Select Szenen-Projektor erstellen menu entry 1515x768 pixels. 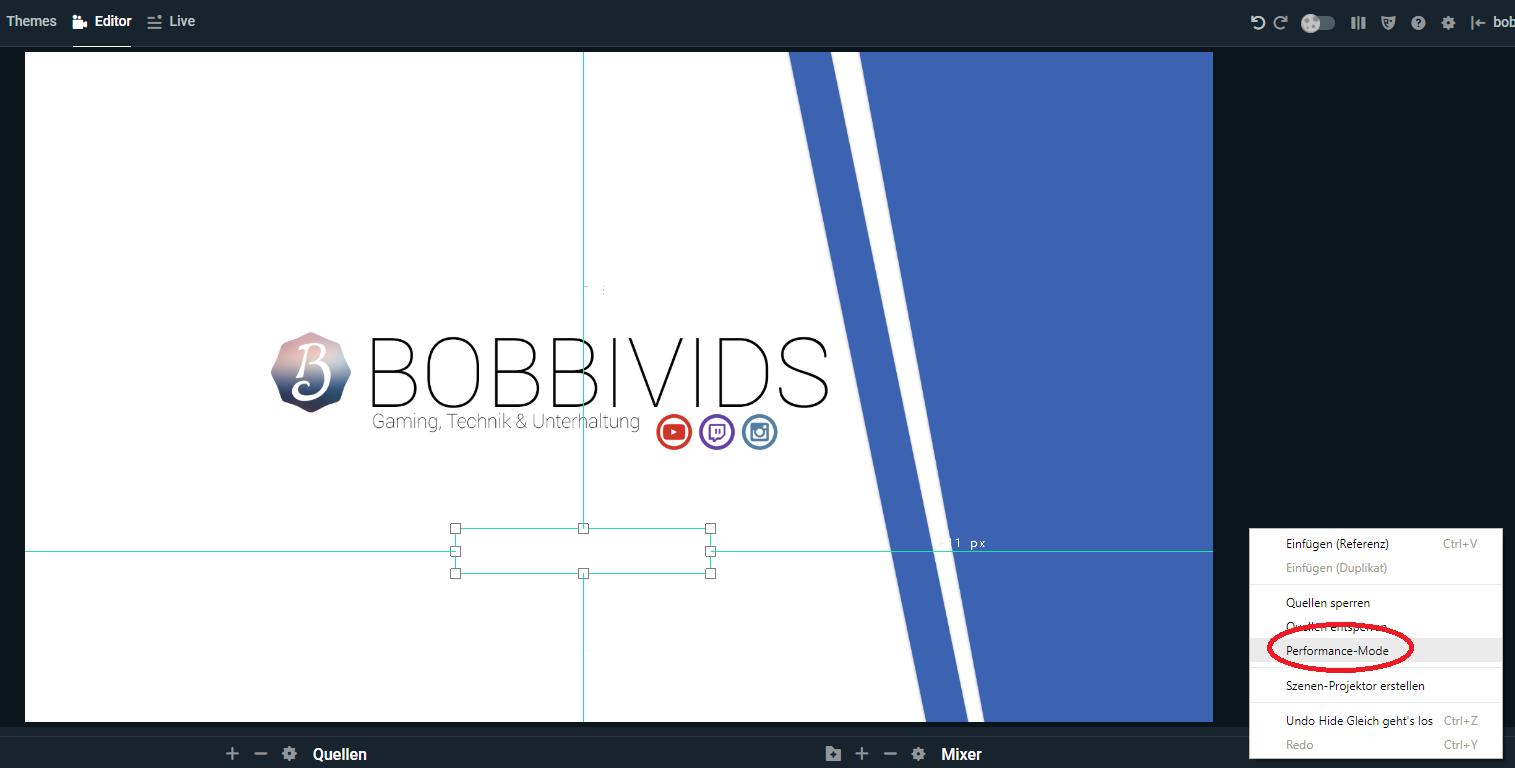coord(1376,686)
